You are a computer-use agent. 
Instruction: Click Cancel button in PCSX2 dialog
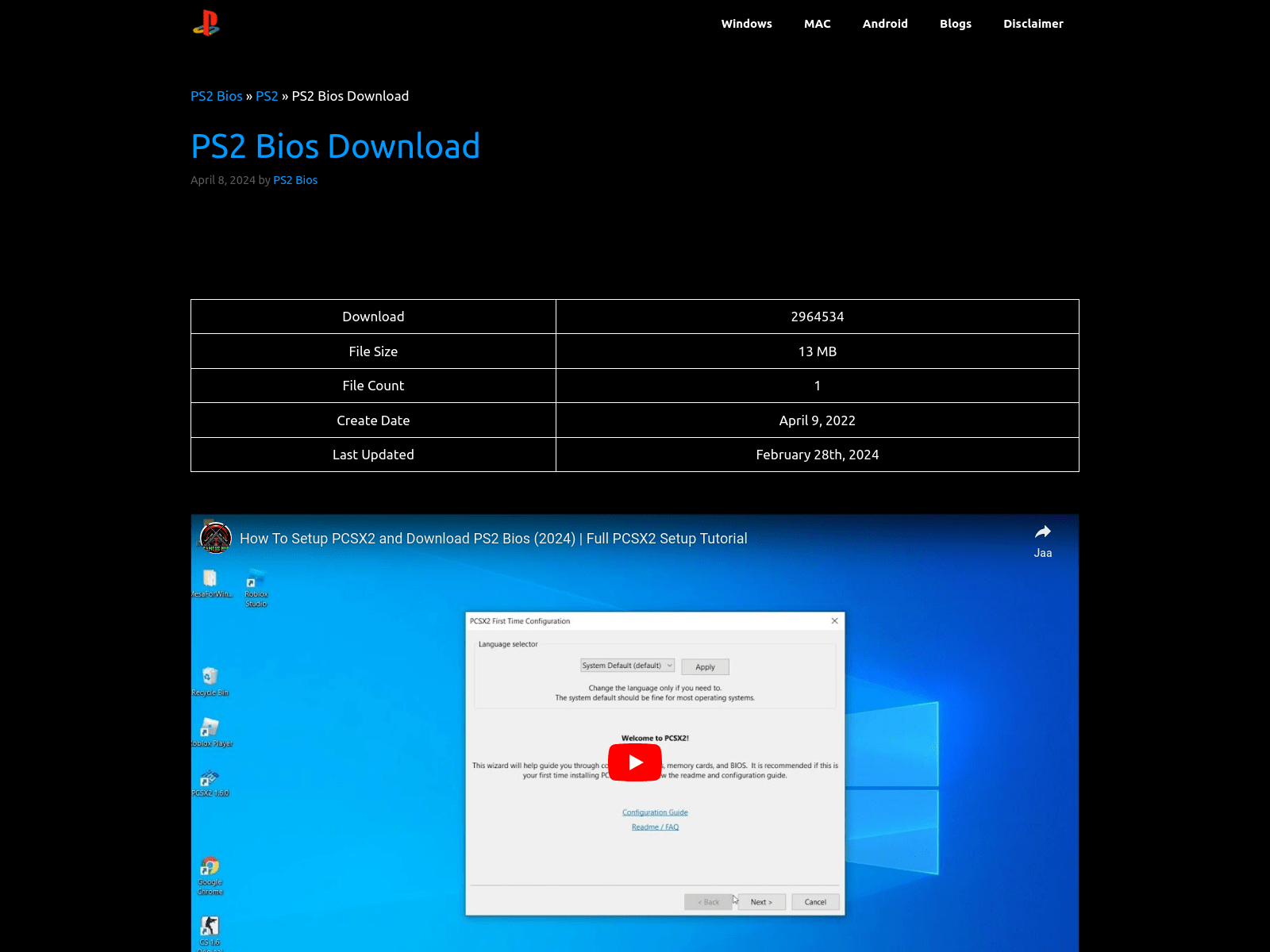[x=815, y=902]
